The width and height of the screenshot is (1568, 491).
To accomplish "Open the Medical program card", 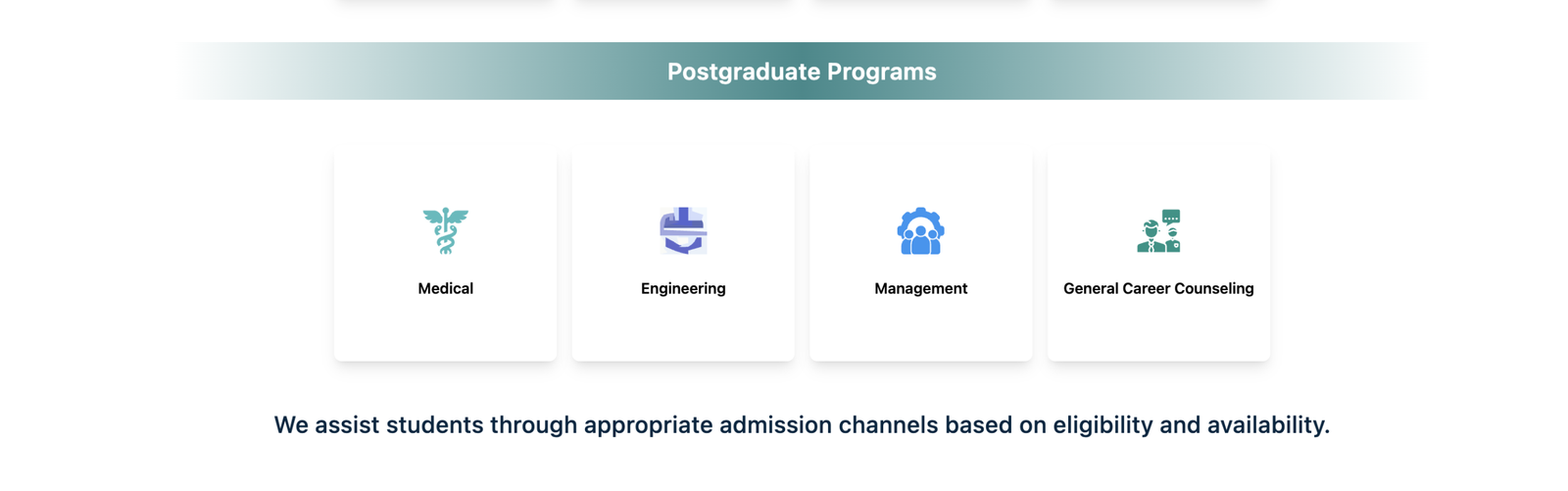I will coord(446,255).
